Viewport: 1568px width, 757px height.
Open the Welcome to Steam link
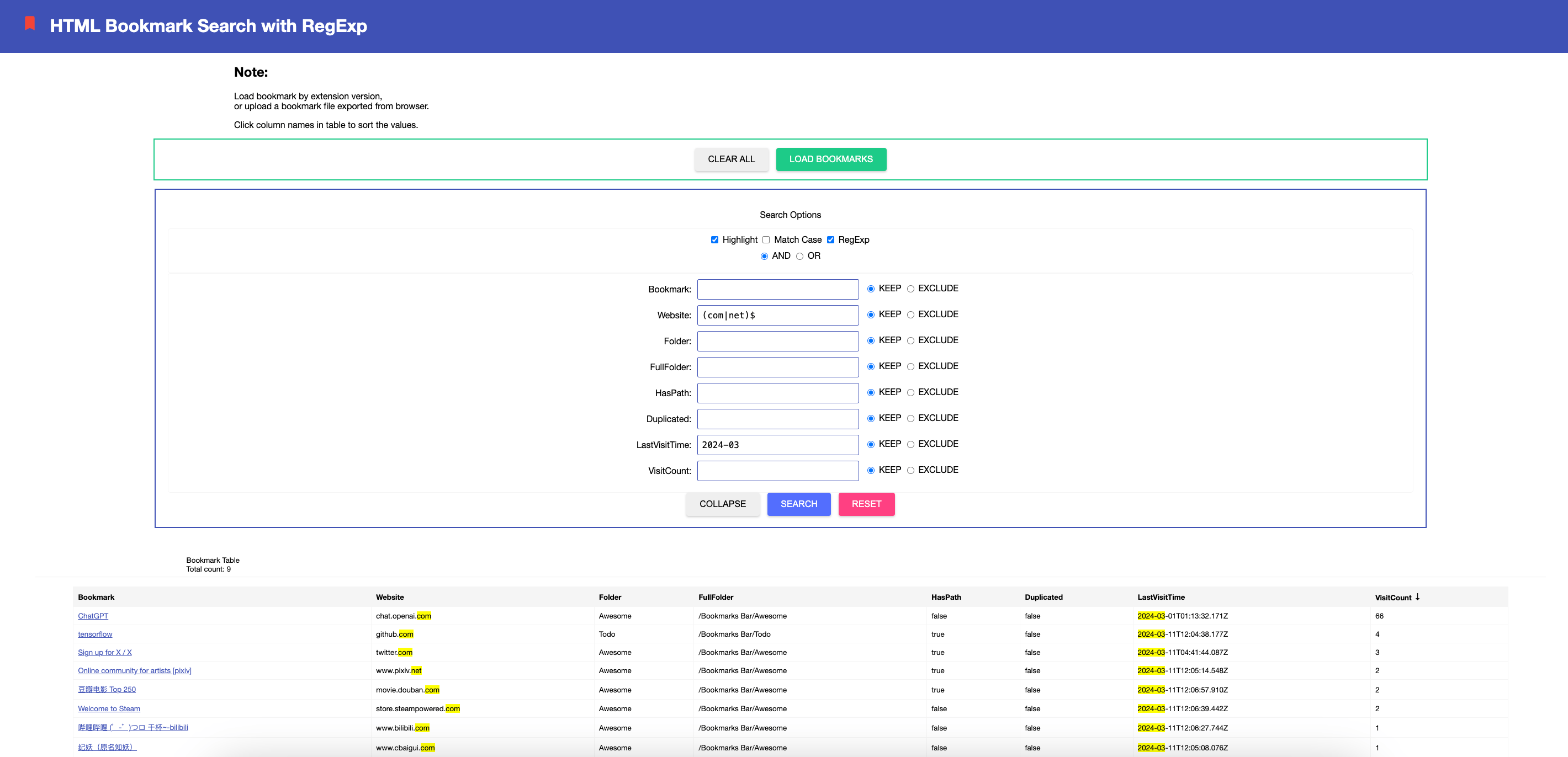click(x=109, y=708)
